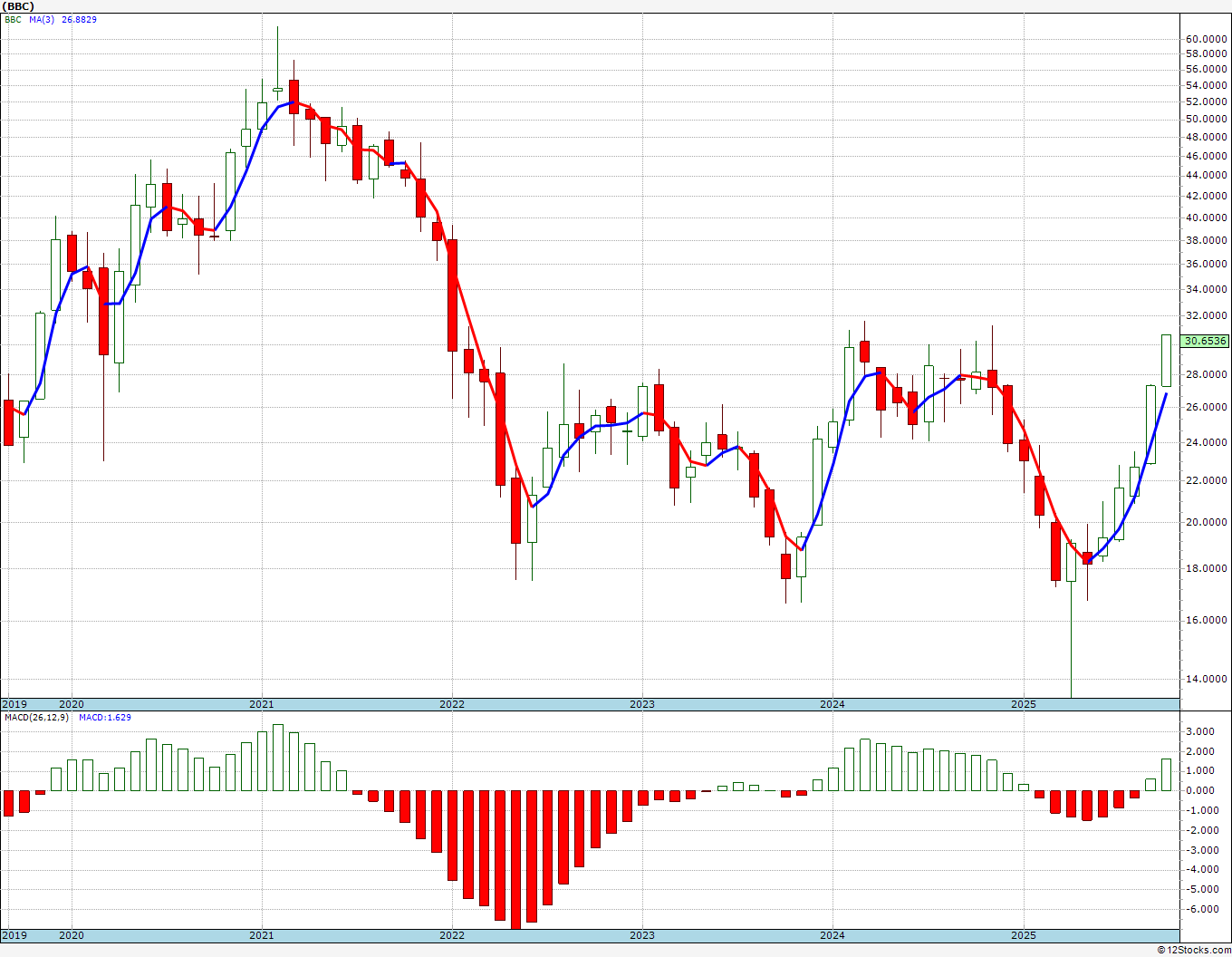Click the latest green candlestick near 30
The width and height of the screenshot is (1232, 957).
click(x=1166, y=361)
